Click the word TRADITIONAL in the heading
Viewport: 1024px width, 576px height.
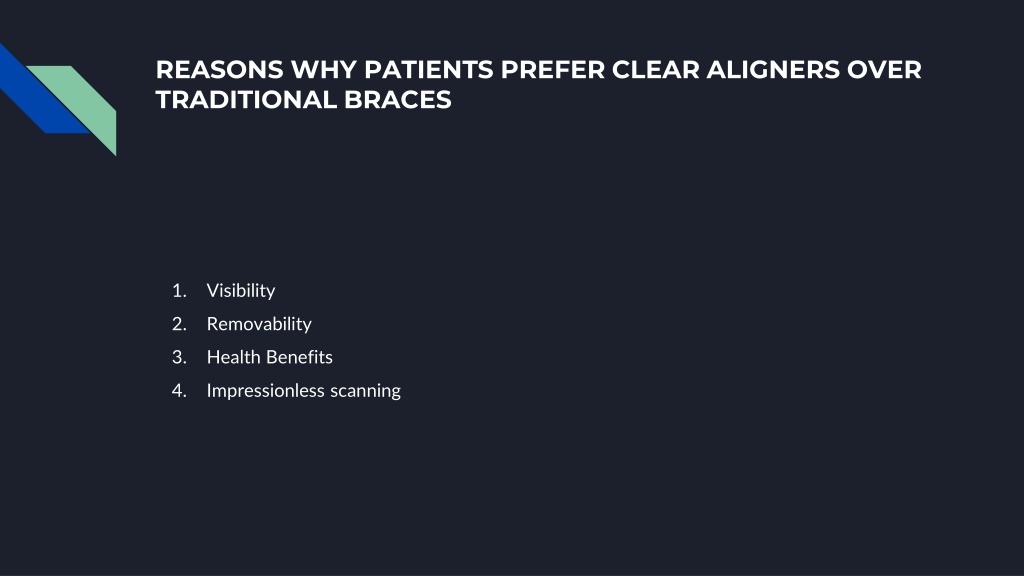[246, 100]
